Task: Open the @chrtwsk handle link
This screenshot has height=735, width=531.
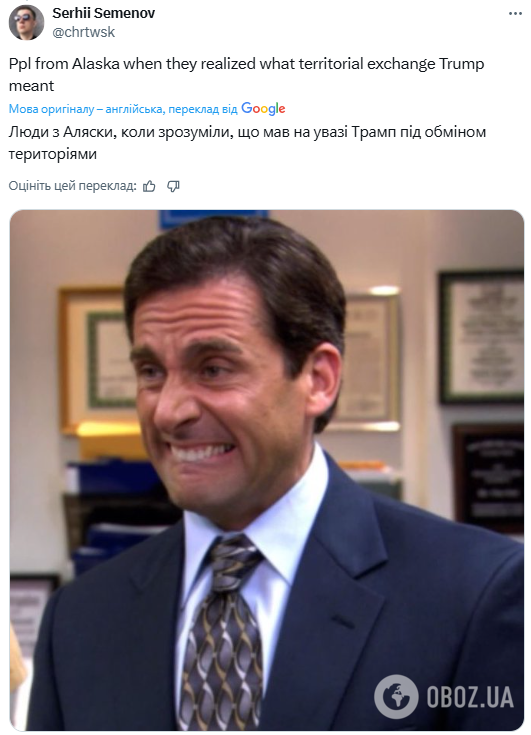Action: (83, 32)
